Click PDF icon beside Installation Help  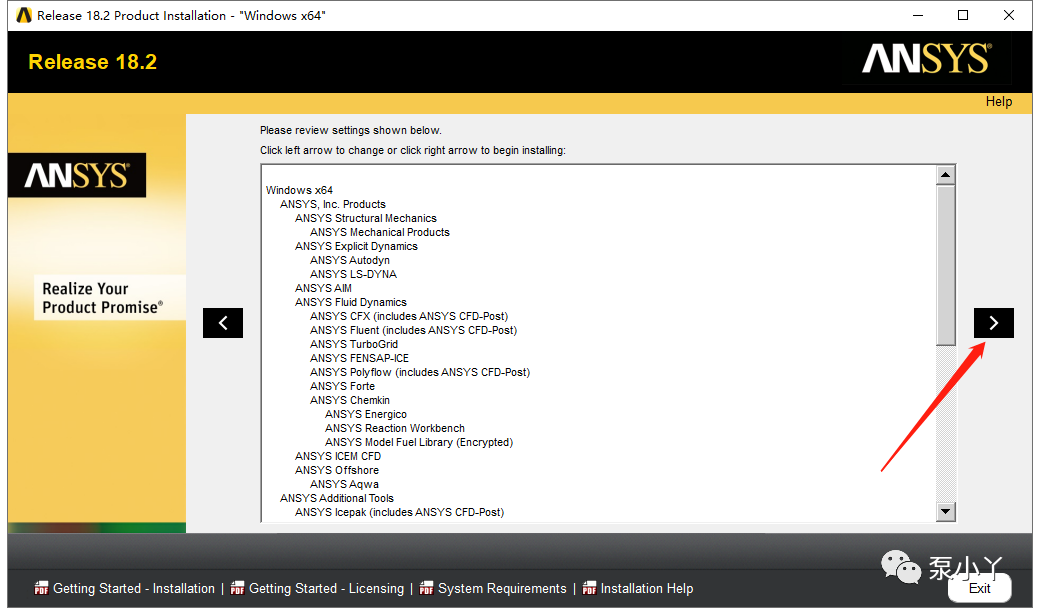coord(589,588)
